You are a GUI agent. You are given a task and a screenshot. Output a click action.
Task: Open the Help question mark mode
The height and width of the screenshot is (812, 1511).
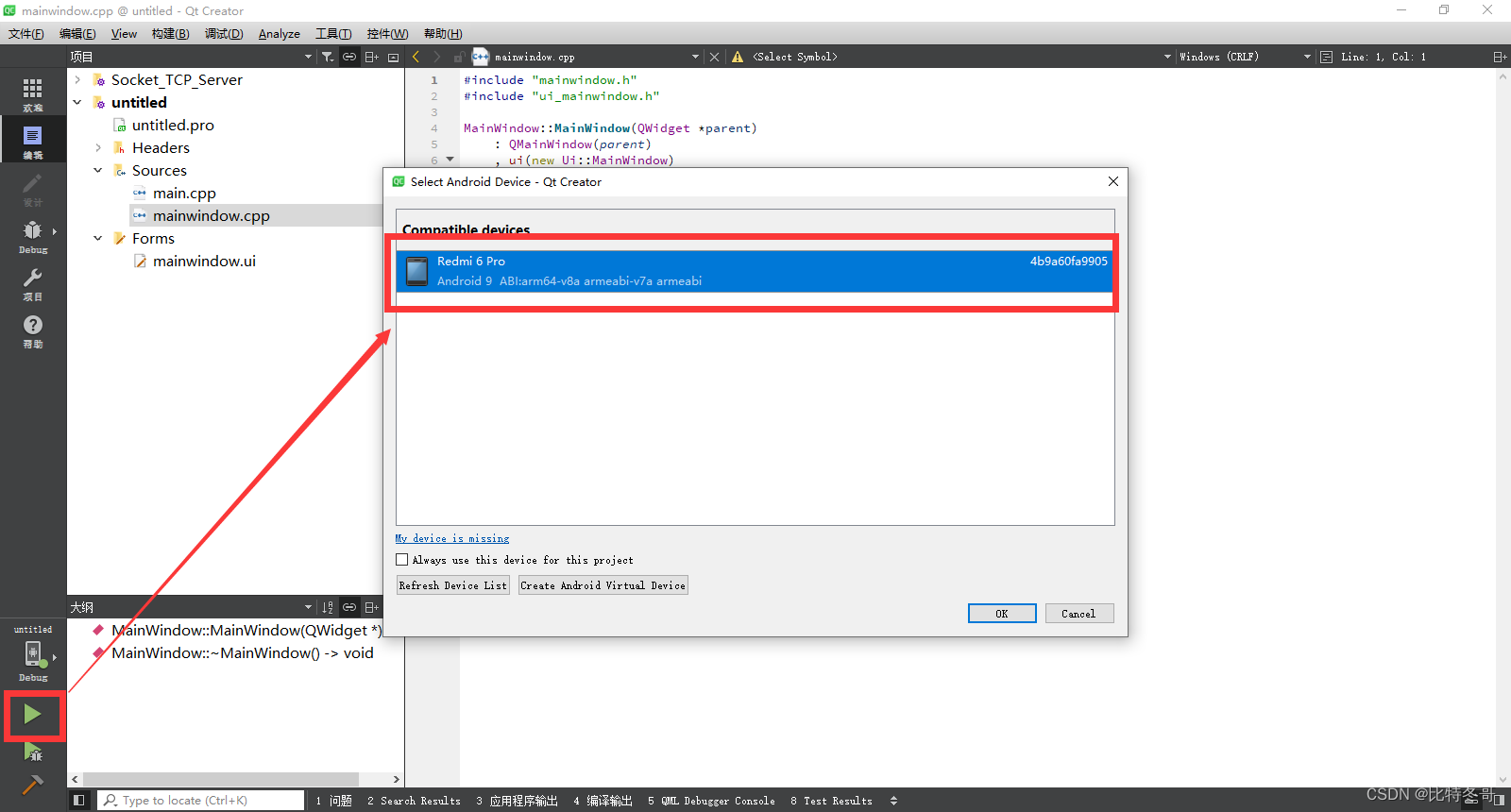(x=32, y=330)
